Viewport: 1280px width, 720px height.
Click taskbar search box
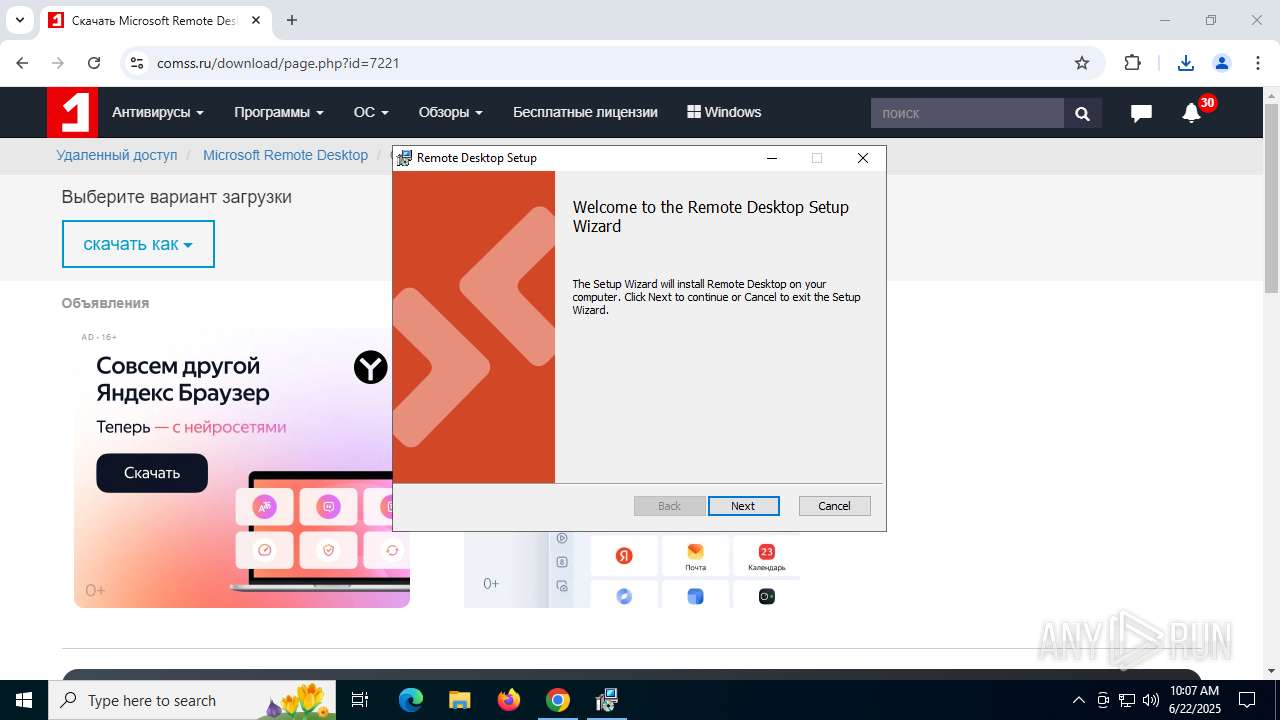[192, 700]
